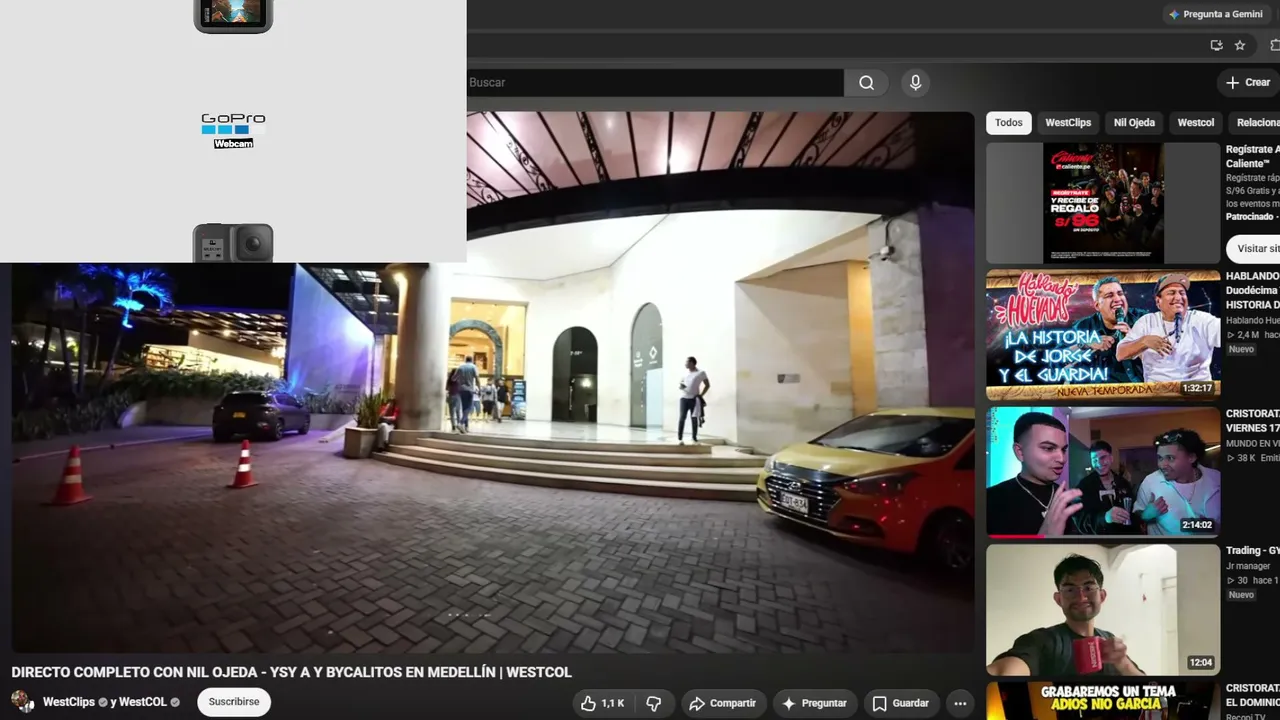Save video with Guardar button
1280x720 pixels.
tap(900, 703)
